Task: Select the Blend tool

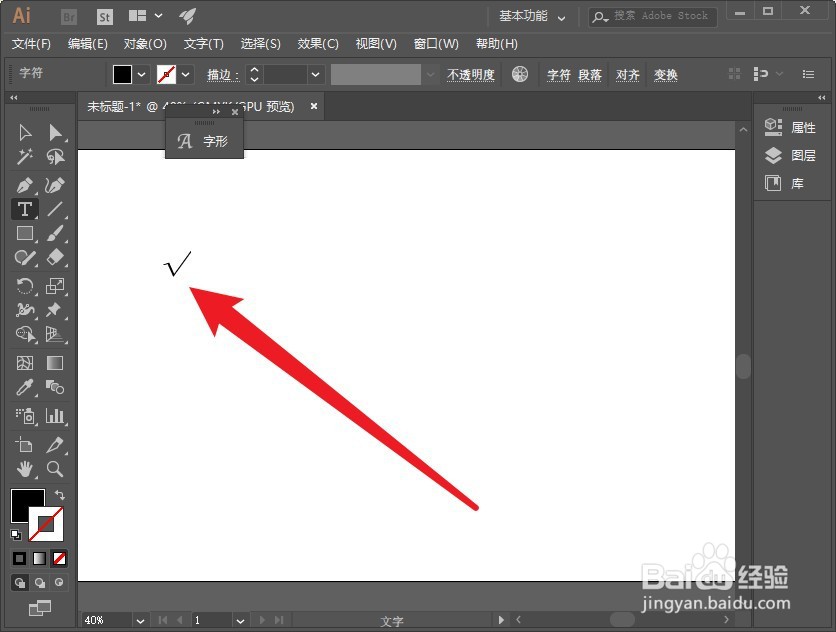Action: (55, 387)
